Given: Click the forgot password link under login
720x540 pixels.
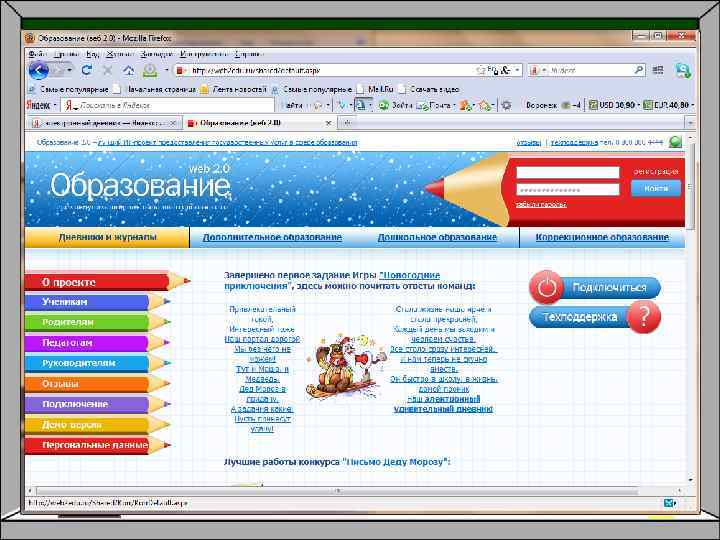Looking at the screenshot, I should pyautogui.click(x=541, y=204).
